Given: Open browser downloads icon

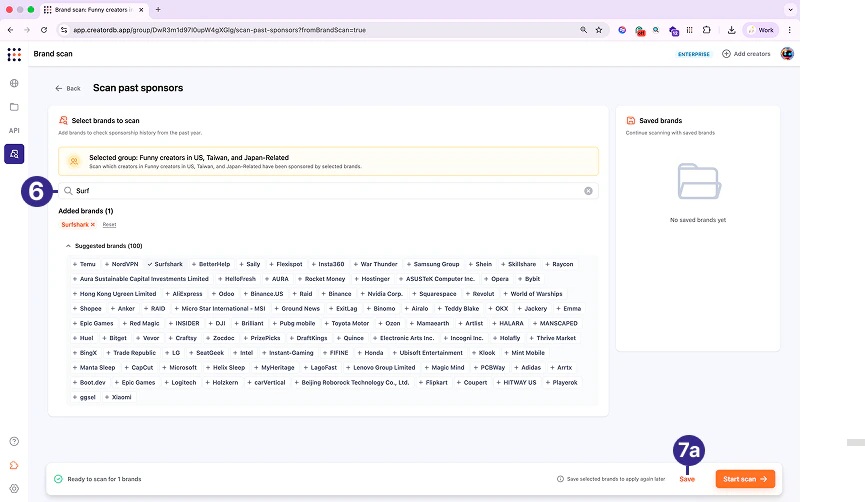Looking at the screenshot, I should coord(731,30).
